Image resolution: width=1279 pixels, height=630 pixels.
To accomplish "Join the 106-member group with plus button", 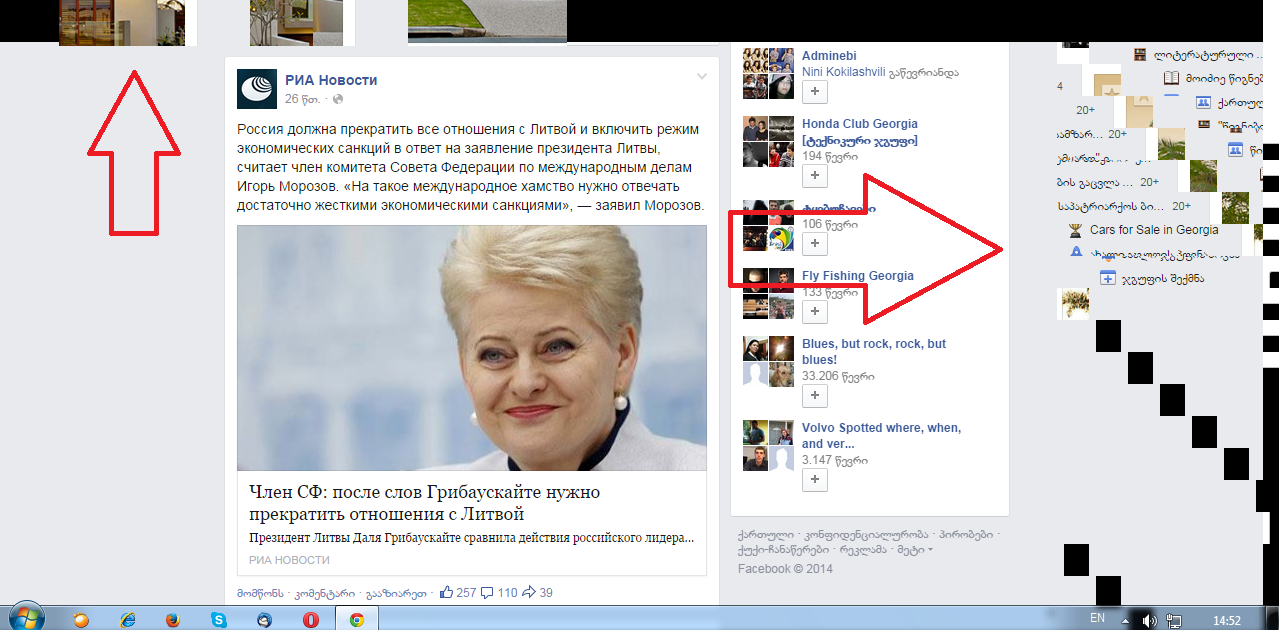I will coord(815,243).
